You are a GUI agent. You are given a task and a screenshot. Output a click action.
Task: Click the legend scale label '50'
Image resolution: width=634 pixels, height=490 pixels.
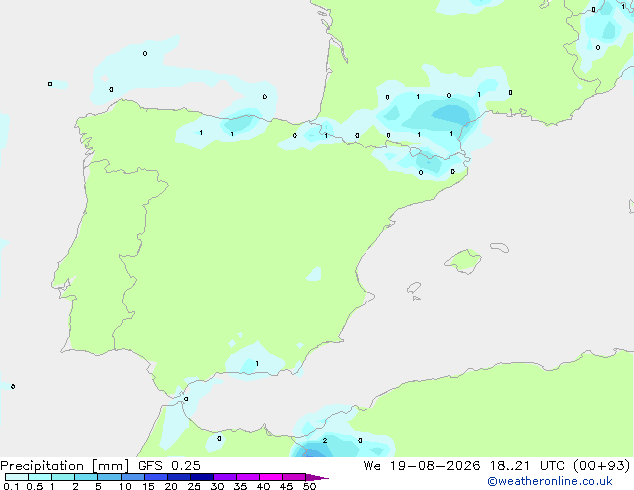click(310, 486)
